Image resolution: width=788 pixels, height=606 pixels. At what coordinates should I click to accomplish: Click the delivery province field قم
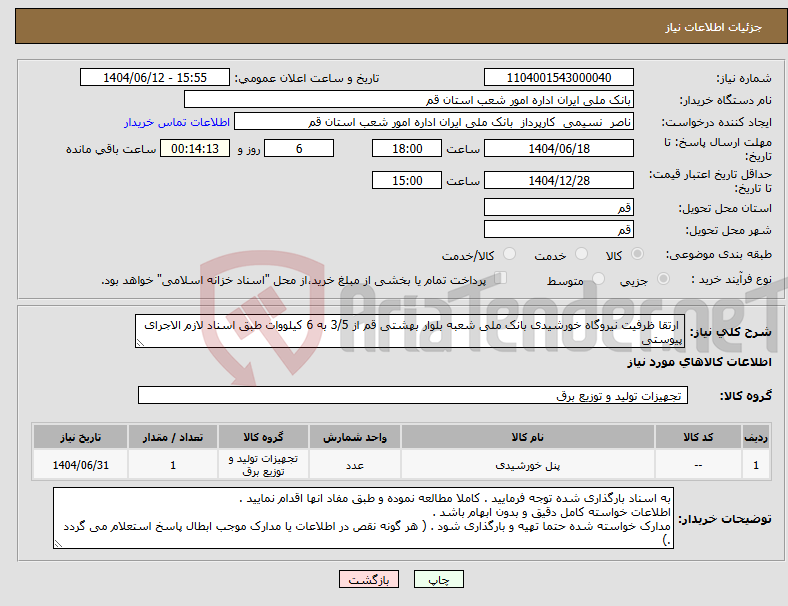point(558,207)
